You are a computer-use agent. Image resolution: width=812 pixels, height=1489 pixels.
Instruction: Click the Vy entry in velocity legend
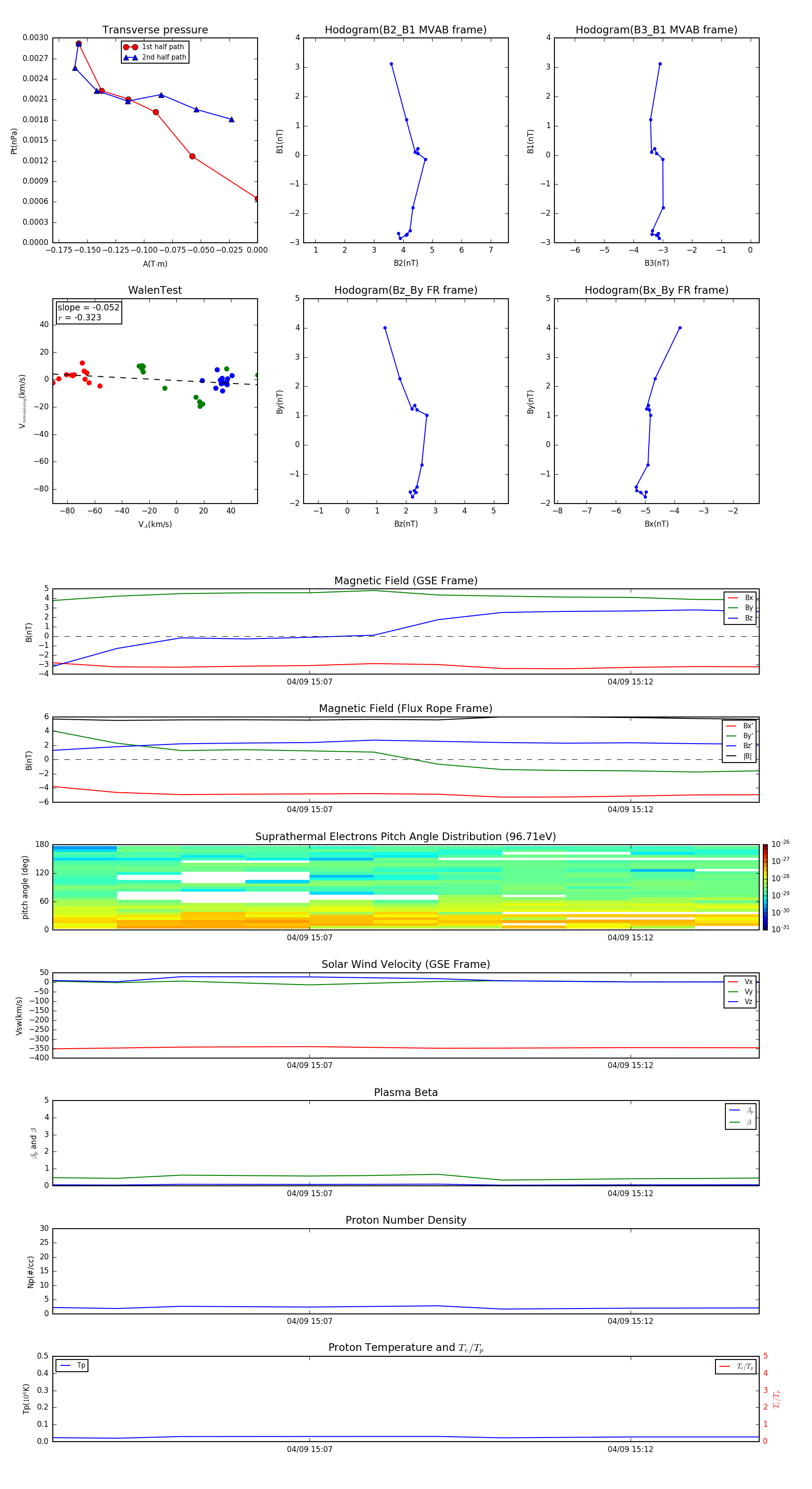[741, 992]
